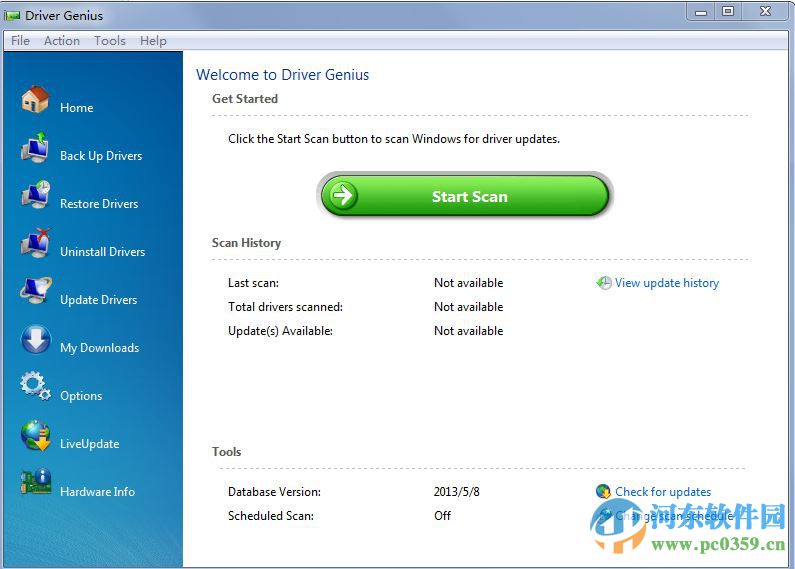Click the database version date 2013/5/8
This screenshot has height=569, width=795.
click(456, 491)
